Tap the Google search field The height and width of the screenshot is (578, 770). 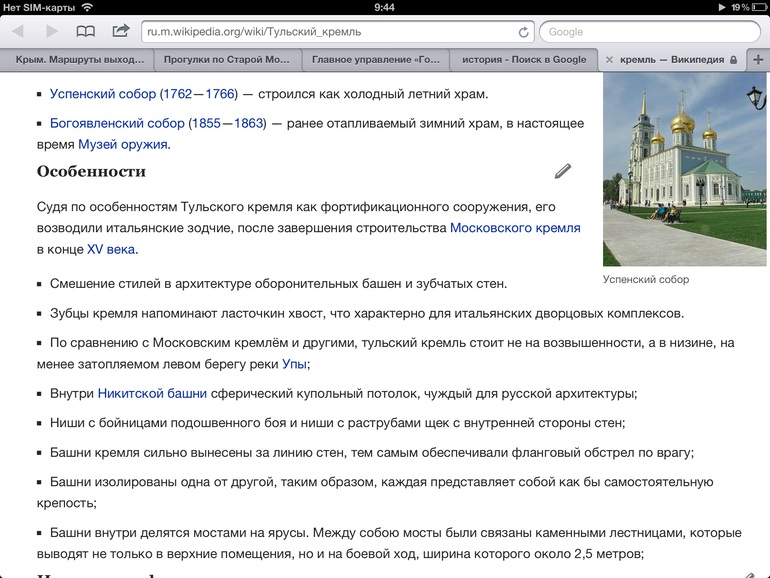pyautogui.click(x=650, y=32)
